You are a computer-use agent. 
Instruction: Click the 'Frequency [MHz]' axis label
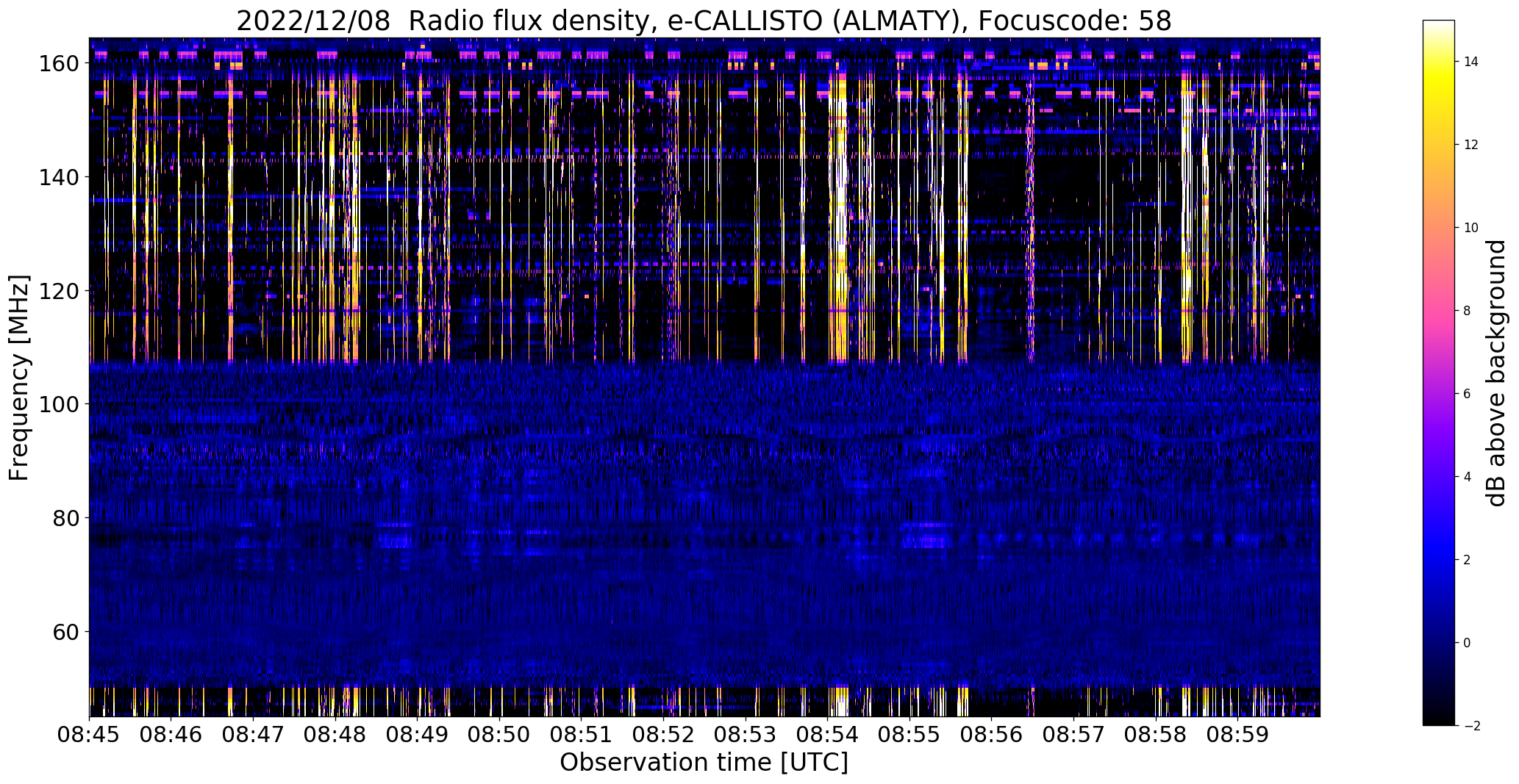pyautogui.click(x=19, y=378)
